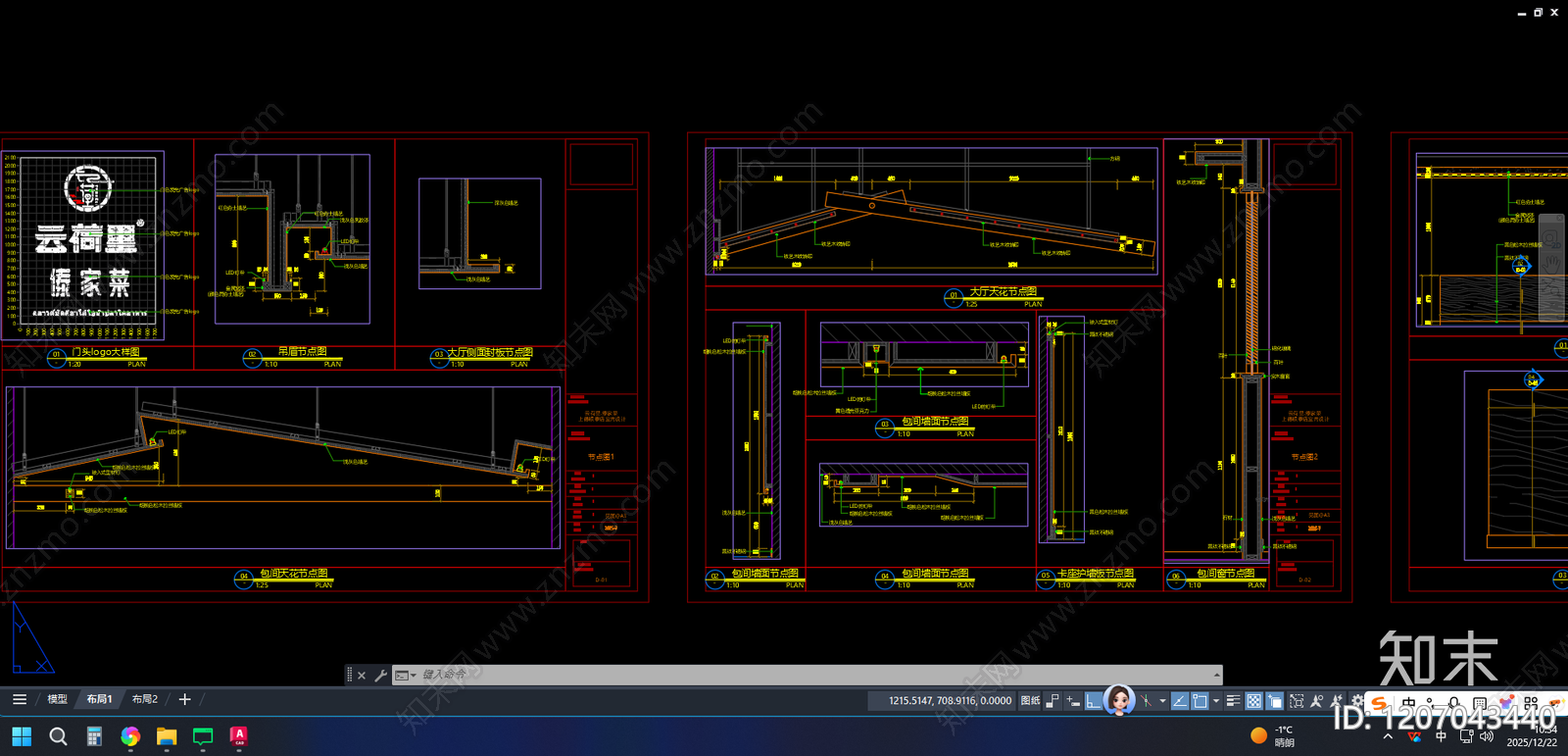Click the 吊眉节点图 title text
This screenshot has width=1568, height=756.
[x=302, y=351]
